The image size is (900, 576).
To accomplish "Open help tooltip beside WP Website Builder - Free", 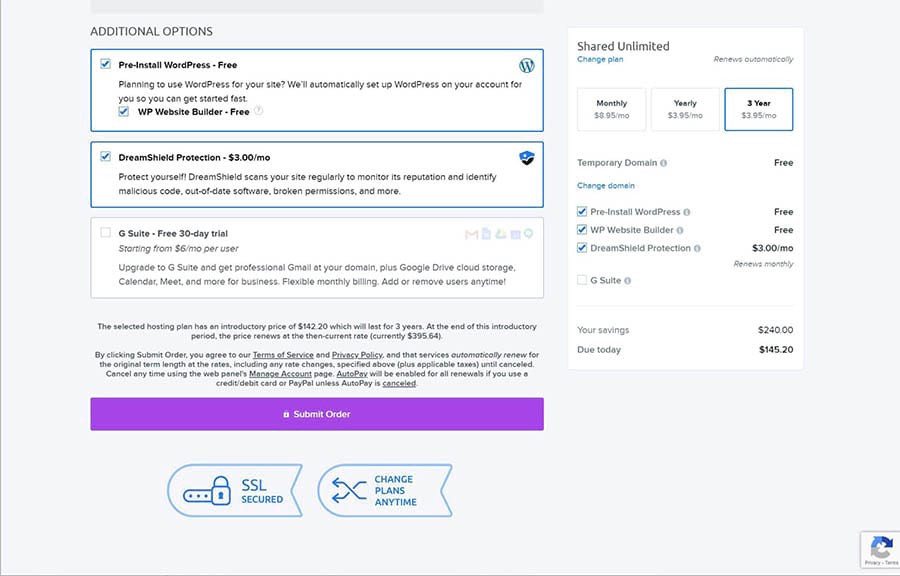I will click(258, 111).
